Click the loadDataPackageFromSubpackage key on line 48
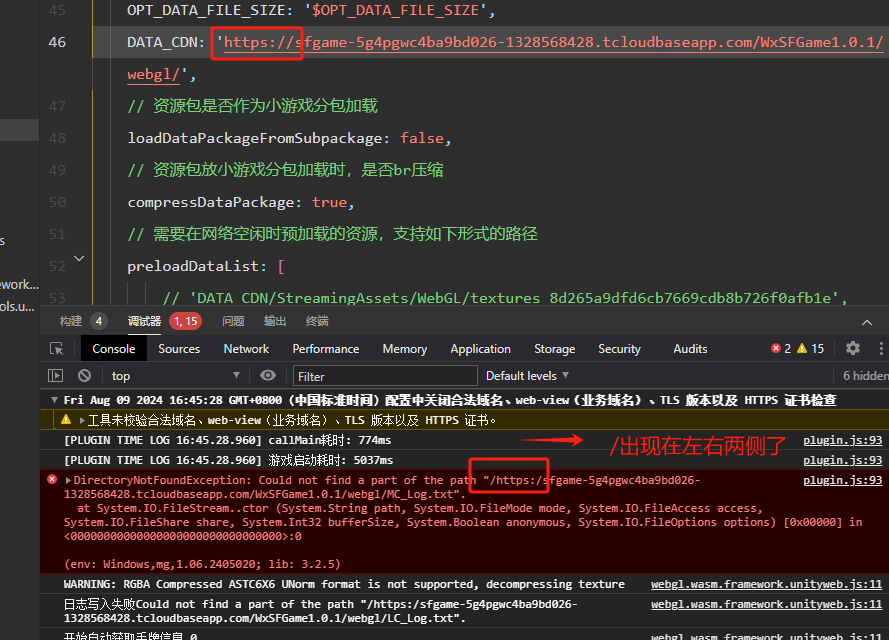The width and height of the screenshot is (889, 640). pos(255,138)
